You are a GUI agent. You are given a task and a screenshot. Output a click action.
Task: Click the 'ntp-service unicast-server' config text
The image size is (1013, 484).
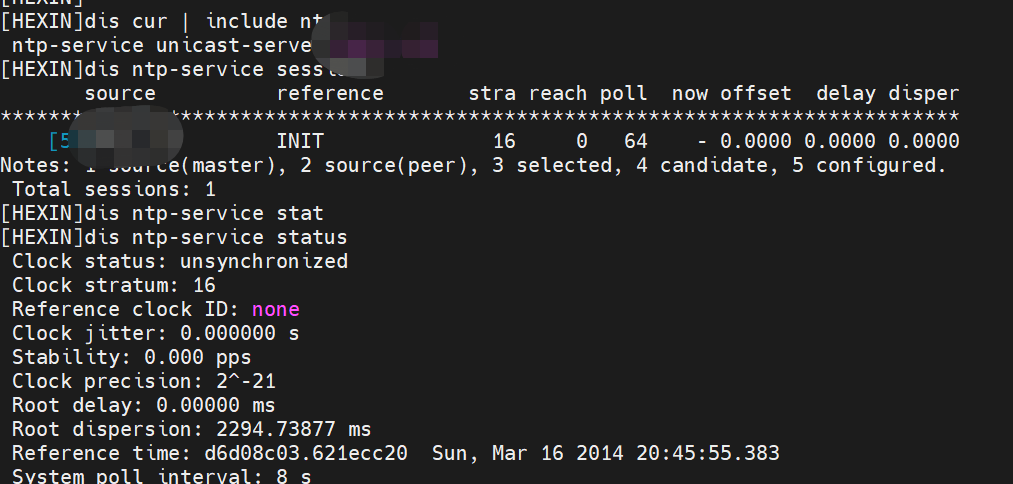click(x=160, y=45)
